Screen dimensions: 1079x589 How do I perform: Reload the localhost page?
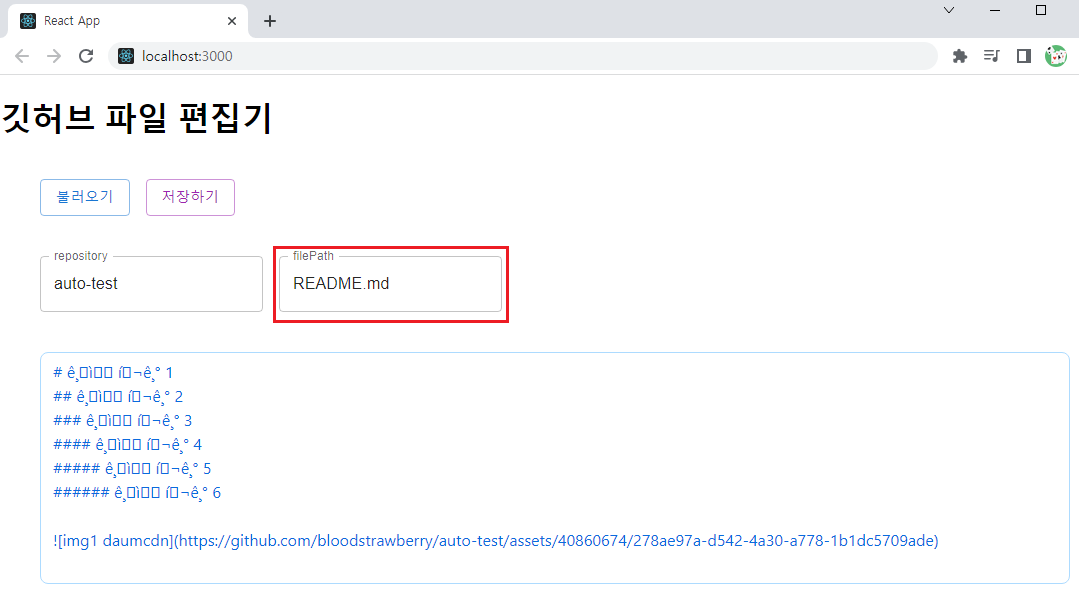point(86,56)
